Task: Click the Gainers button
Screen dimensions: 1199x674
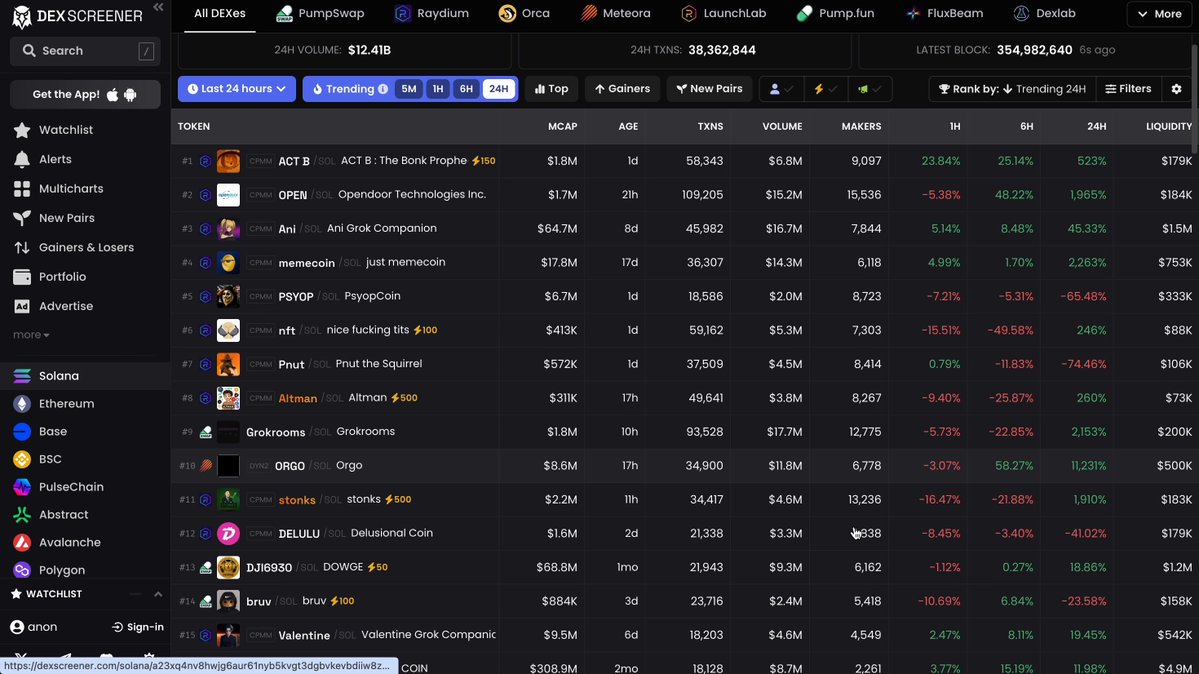Action: pos(622,89)
